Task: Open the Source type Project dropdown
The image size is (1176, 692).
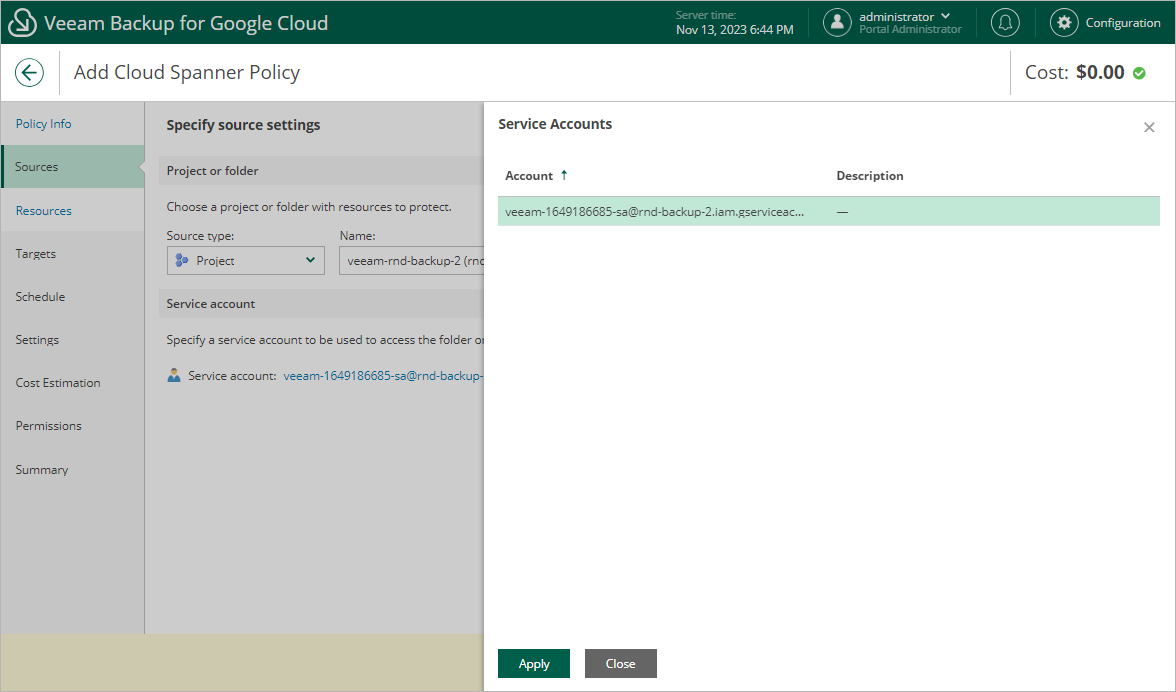Action: click(x=245, y=261)
